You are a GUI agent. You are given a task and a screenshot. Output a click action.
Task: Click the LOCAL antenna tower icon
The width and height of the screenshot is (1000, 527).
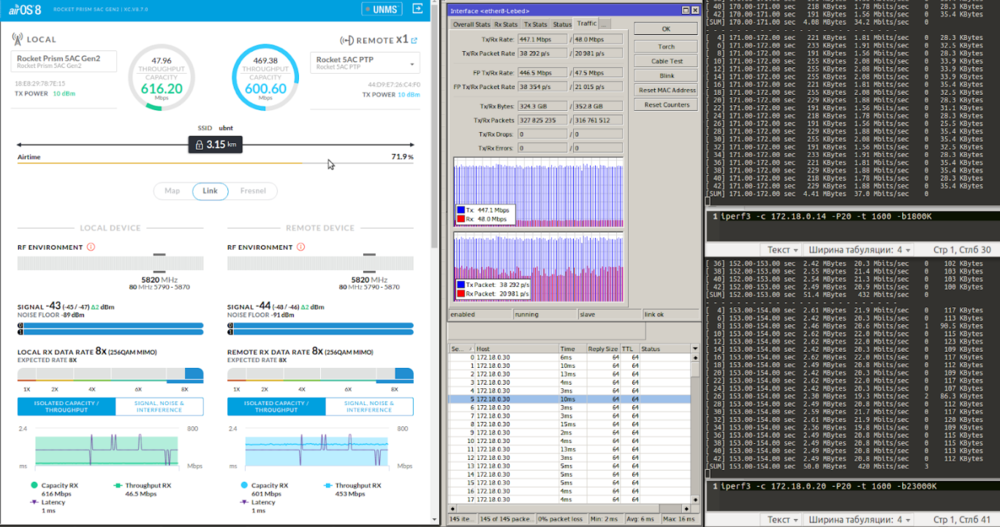17,39
